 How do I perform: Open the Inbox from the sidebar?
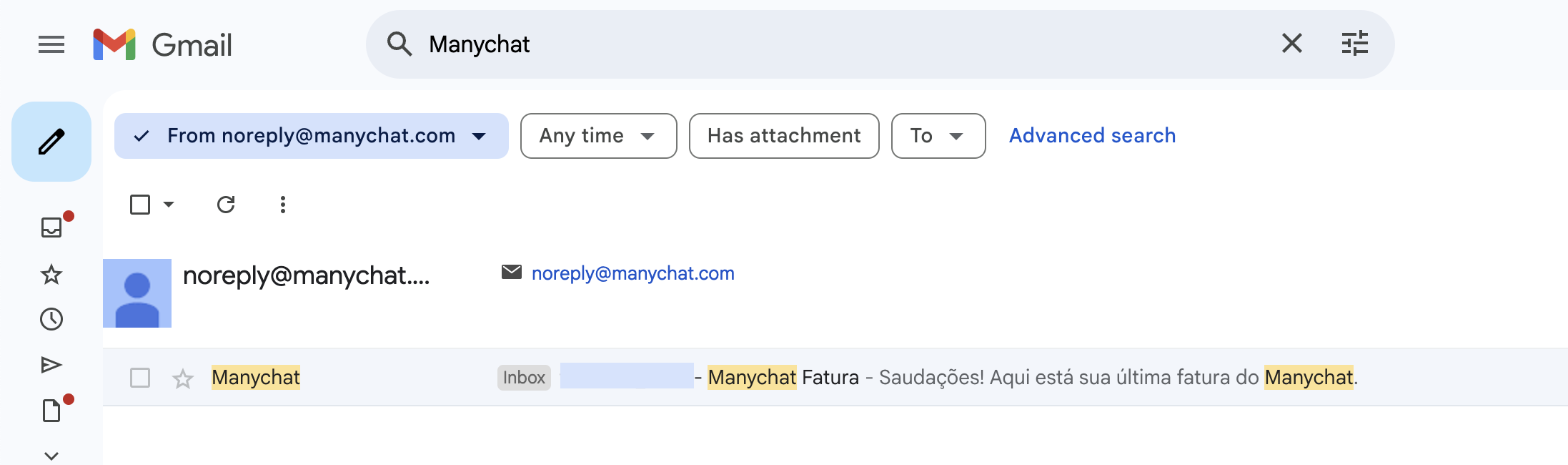[51, 227]
